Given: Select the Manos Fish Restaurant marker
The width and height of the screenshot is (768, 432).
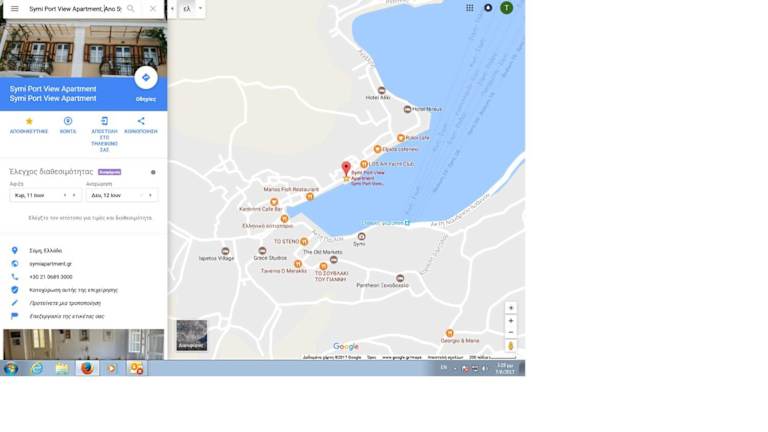Looking at the screenshot, I should pyautogui.click(x=310, y=196).
